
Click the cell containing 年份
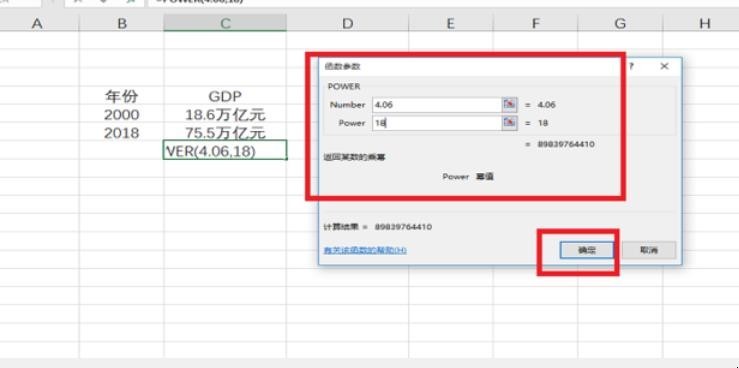(122, 96)
